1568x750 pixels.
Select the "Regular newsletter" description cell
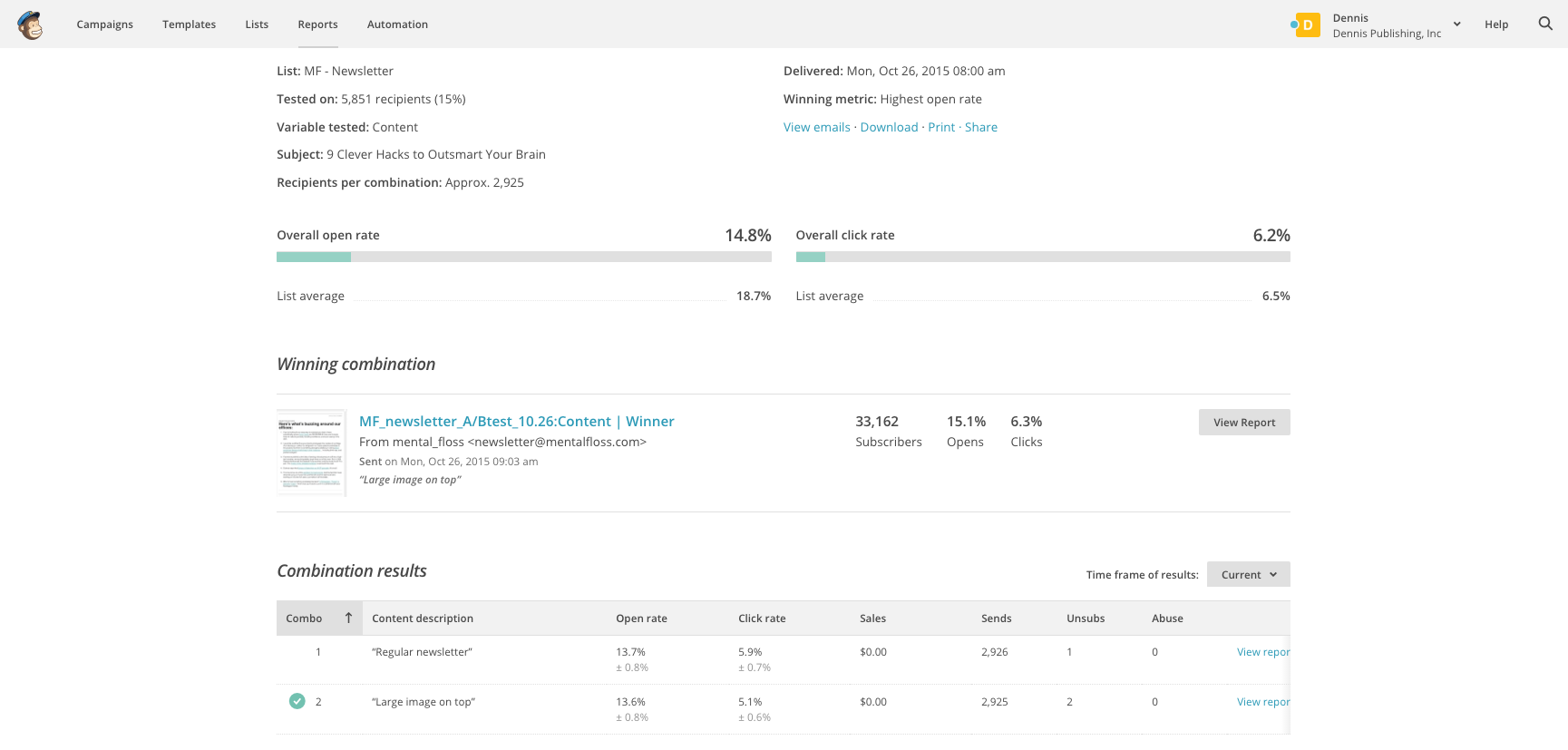[x=422, y=652]
